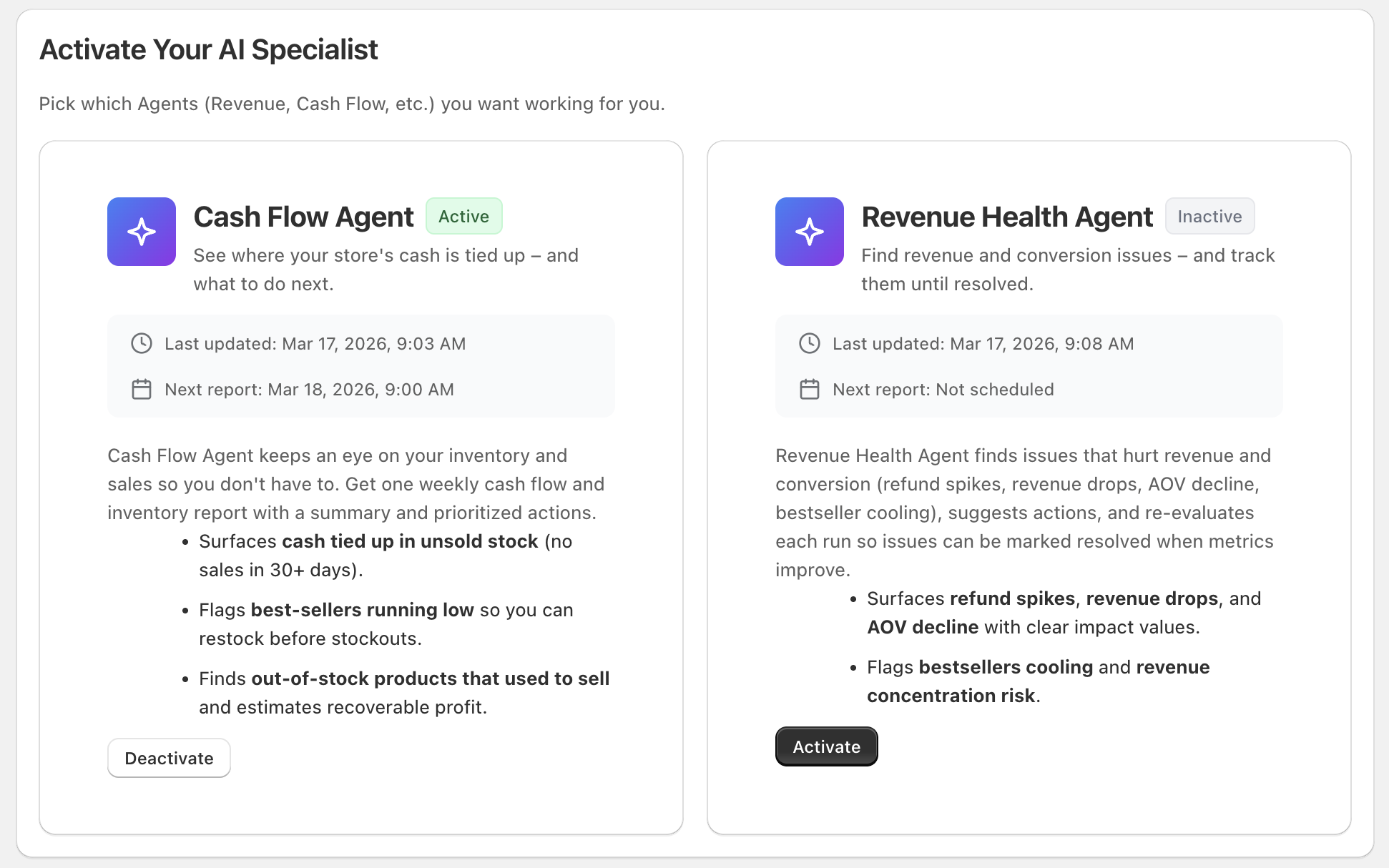This screenshot has height=868, width=1389.
Task: Click the Cash Flow Agent sparkle icon
Action: coord(142,232)
